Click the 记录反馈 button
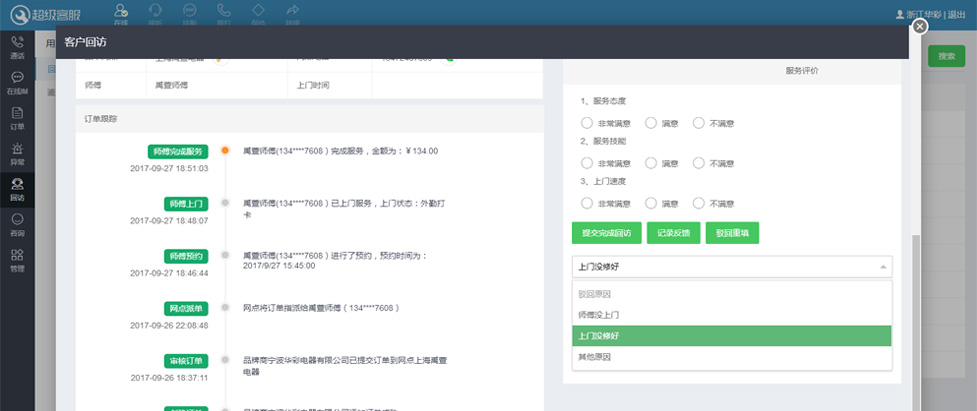This screenshot has height=411, width=977. [x=673, y=233]
